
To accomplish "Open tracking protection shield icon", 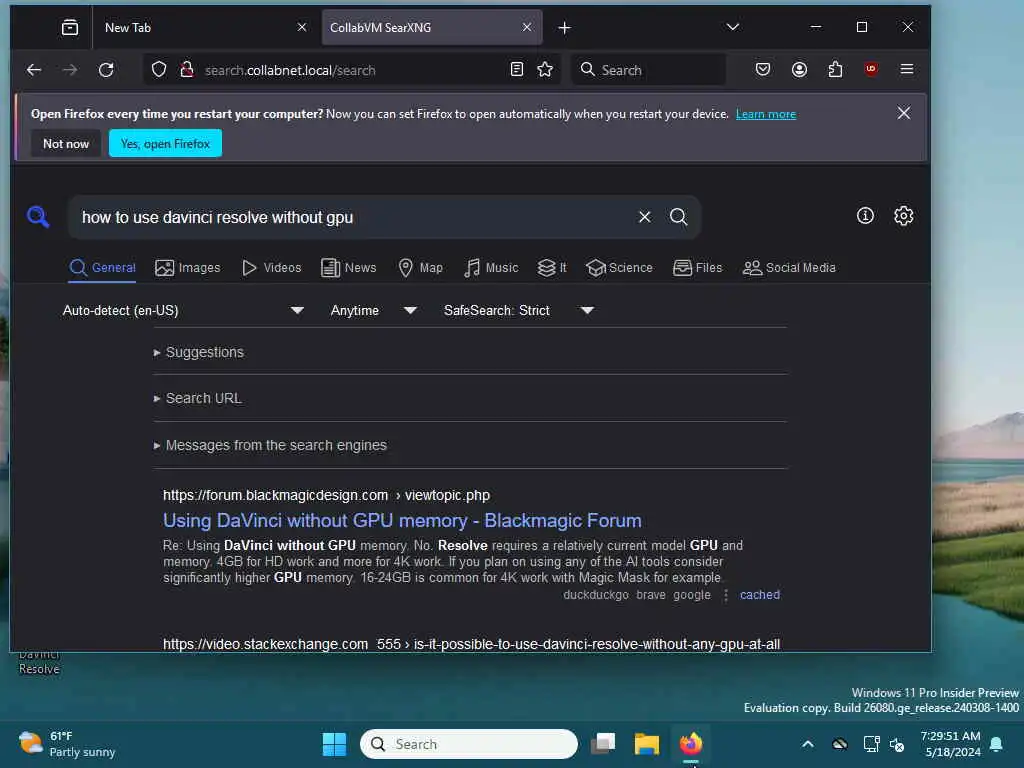I will (159, 70).
